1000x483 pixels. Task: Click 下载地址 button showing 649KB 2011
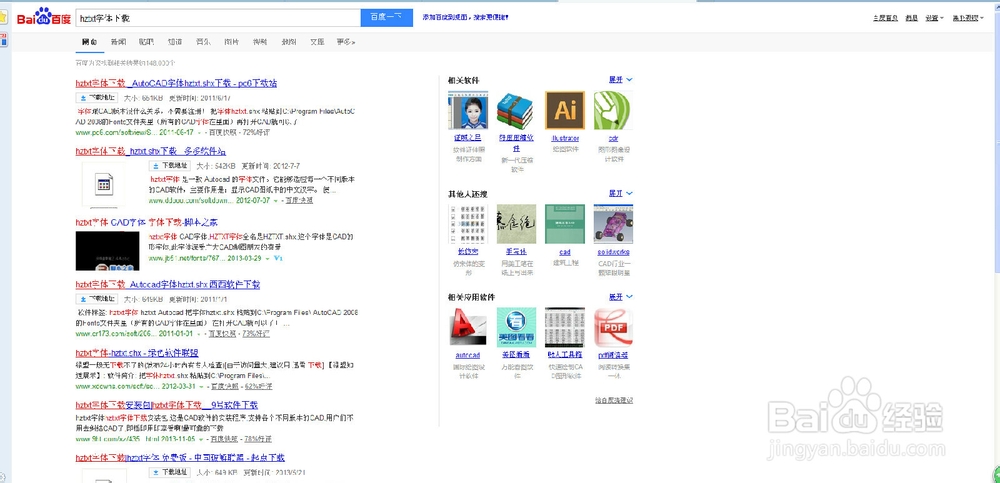[97, 299]
